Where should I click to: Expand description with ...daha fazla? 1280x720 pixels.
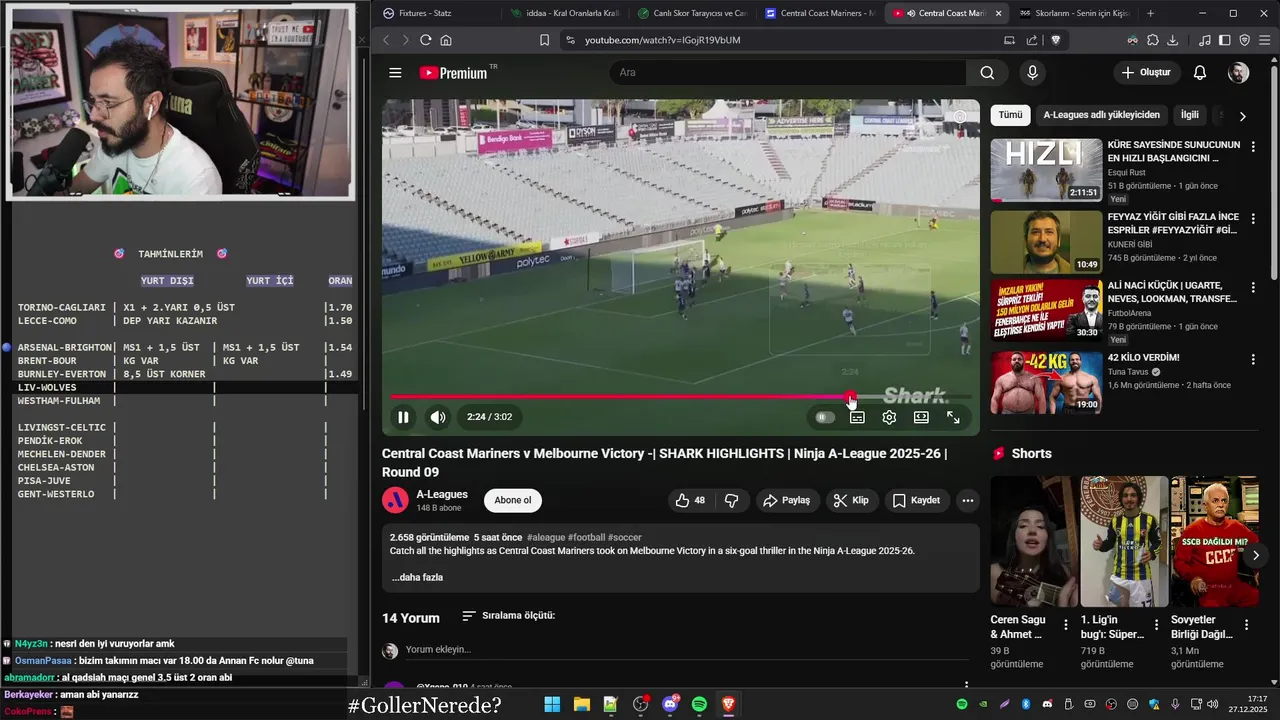click(417, 577)
